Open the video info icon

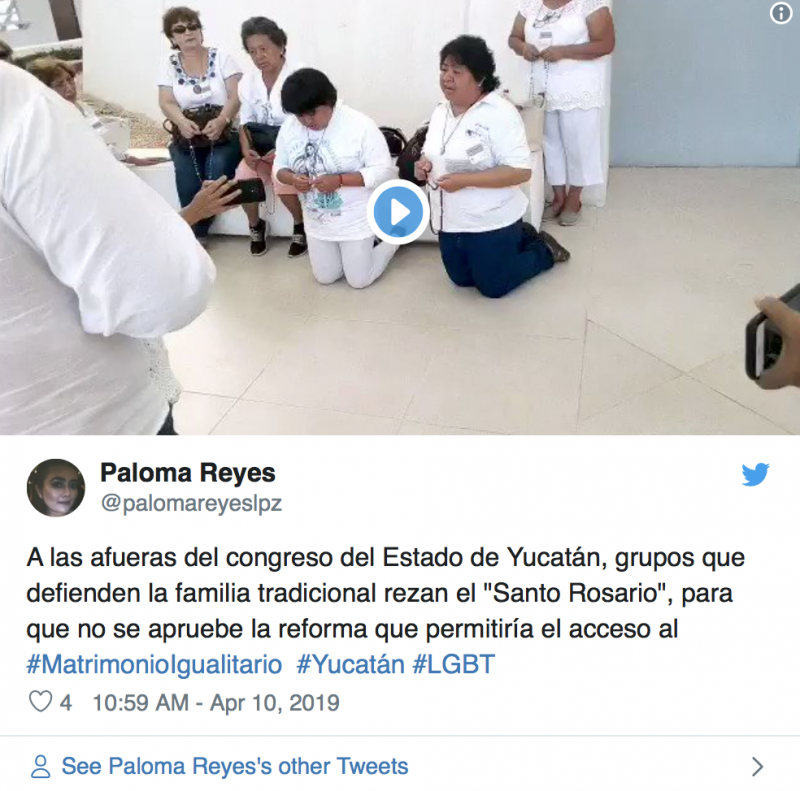click(781, 13)
